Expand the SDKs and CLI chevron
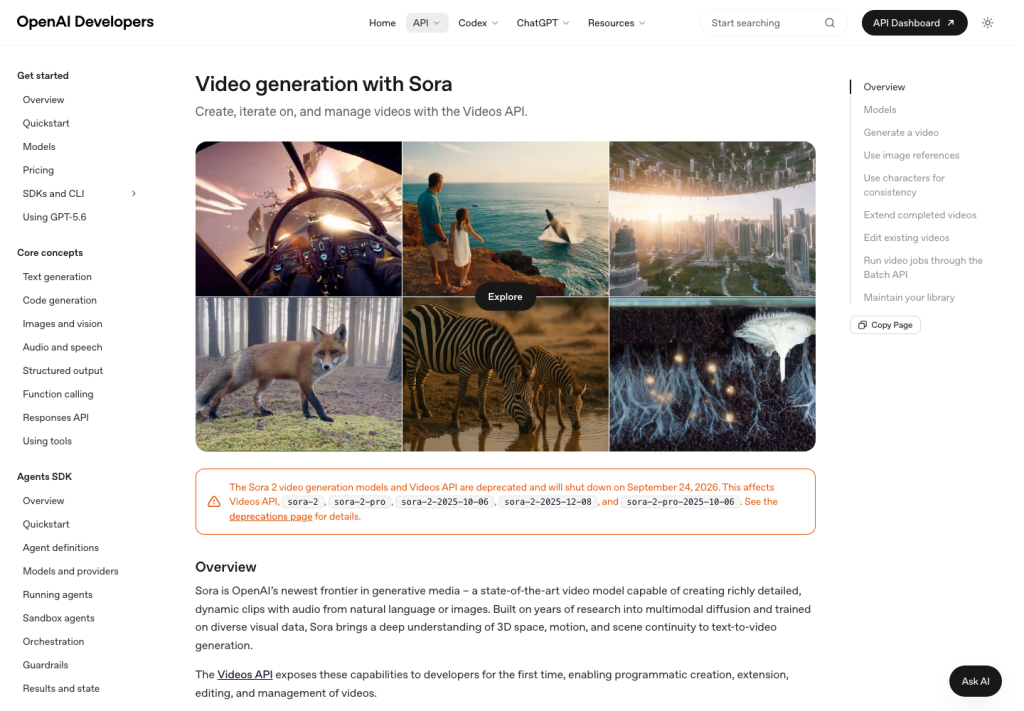Image resolution: width=1024 pixels, height=711 pixels. 134,193
